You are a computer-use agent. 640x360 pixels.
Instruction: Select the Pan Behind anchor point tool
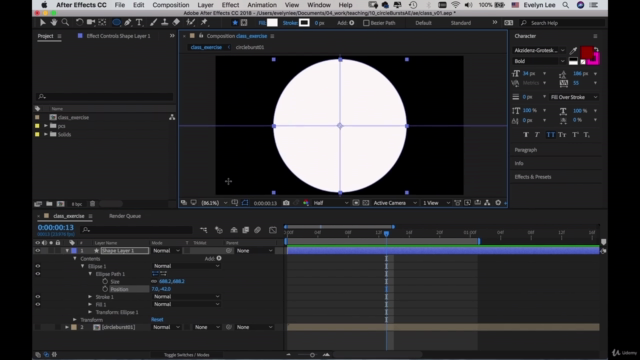tap(102, 23)
